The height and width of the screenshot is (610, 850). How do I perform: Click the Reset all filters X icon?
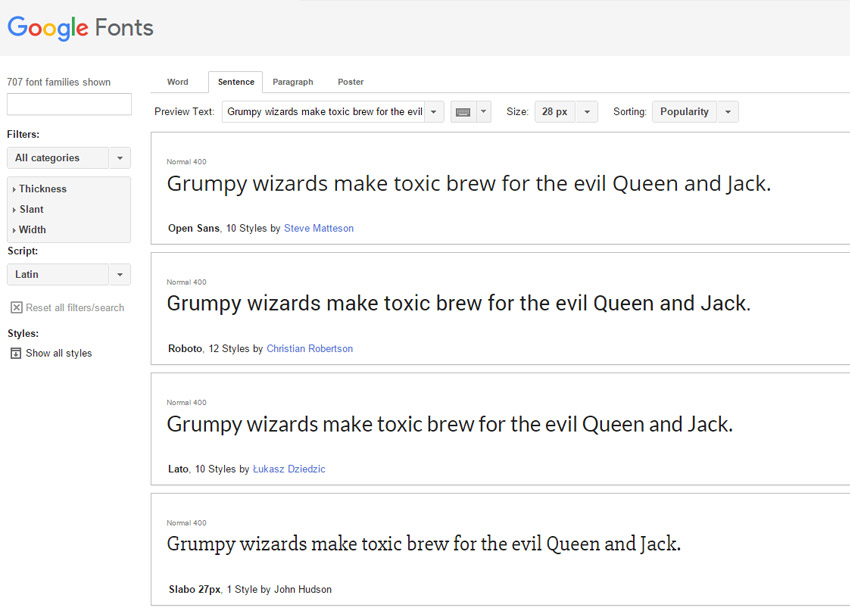tap(17, 308)
